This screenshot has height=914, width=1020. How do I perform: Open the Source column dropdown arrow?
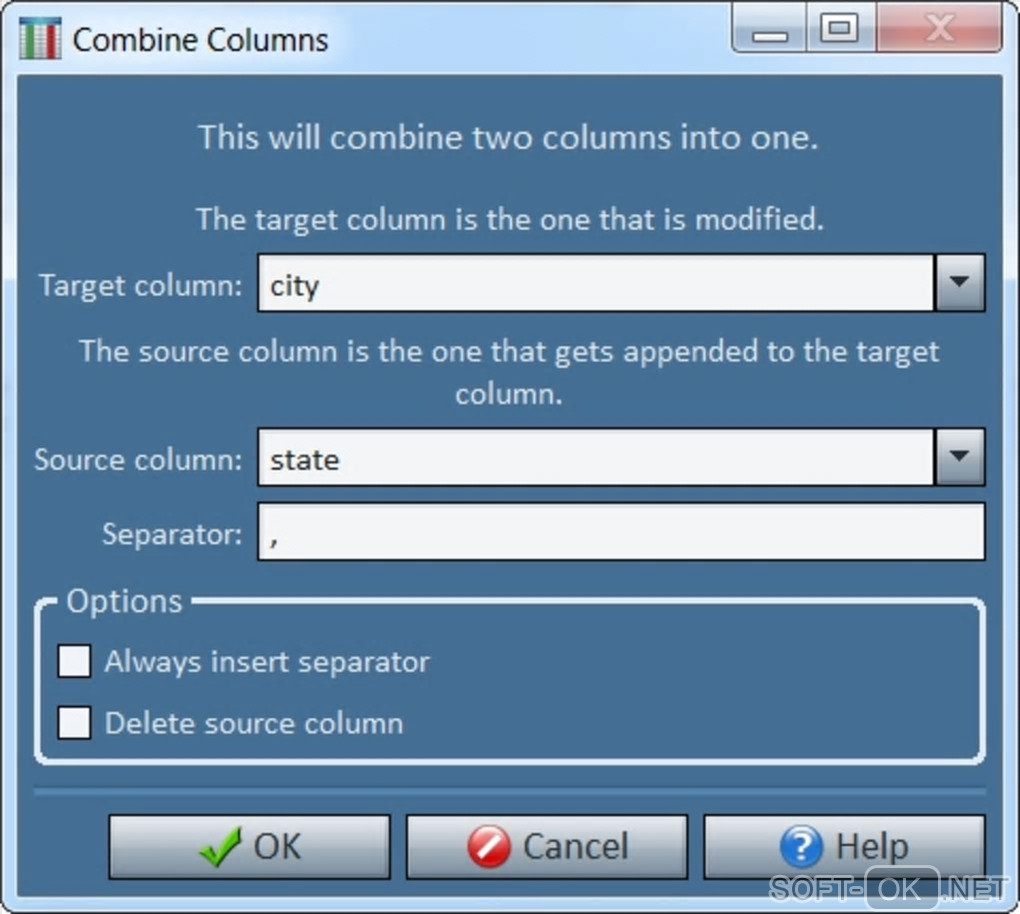coord(959,457)
